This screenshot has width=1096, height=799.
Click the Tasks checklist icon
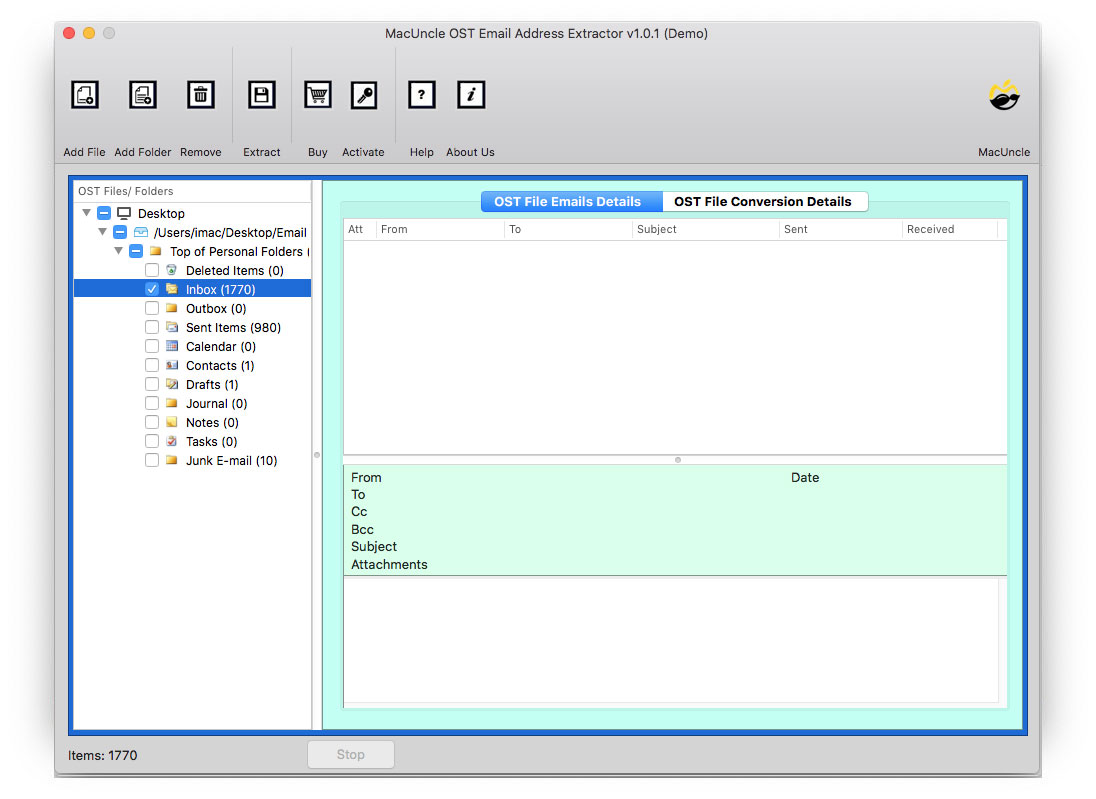pos(171,441)
